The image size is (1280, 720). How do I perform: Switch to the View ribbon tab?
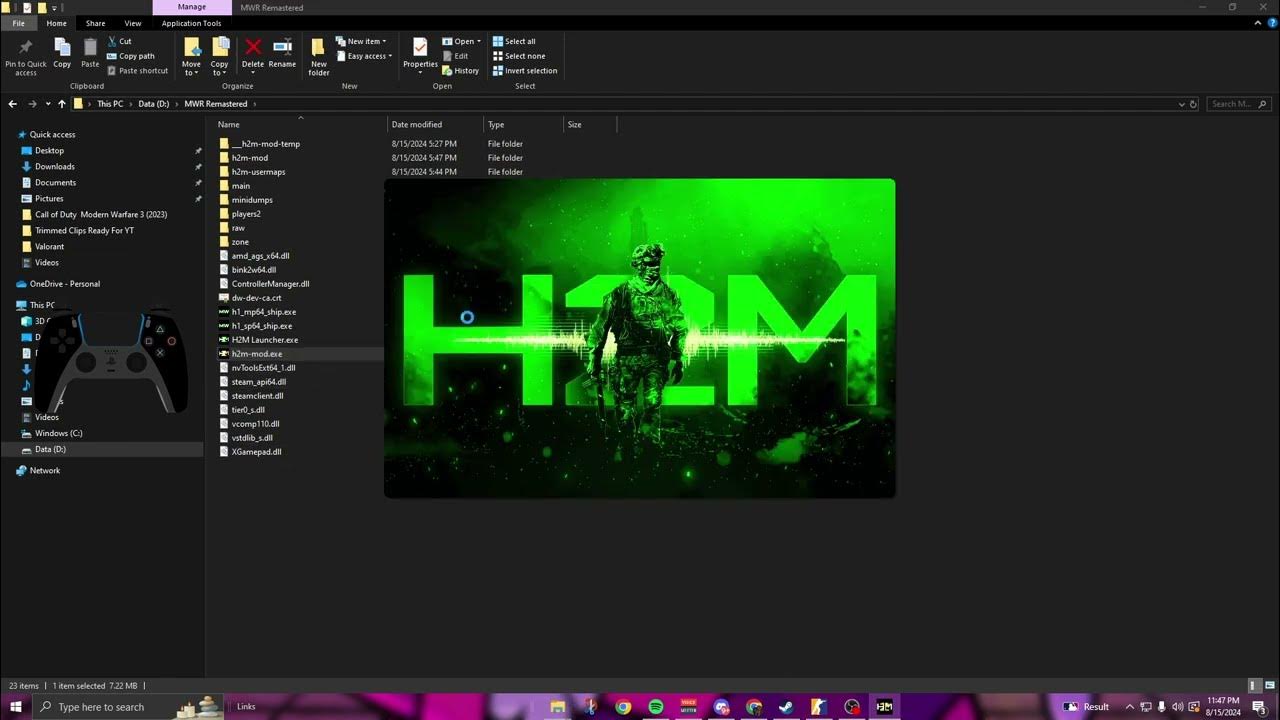coord(133,23)
